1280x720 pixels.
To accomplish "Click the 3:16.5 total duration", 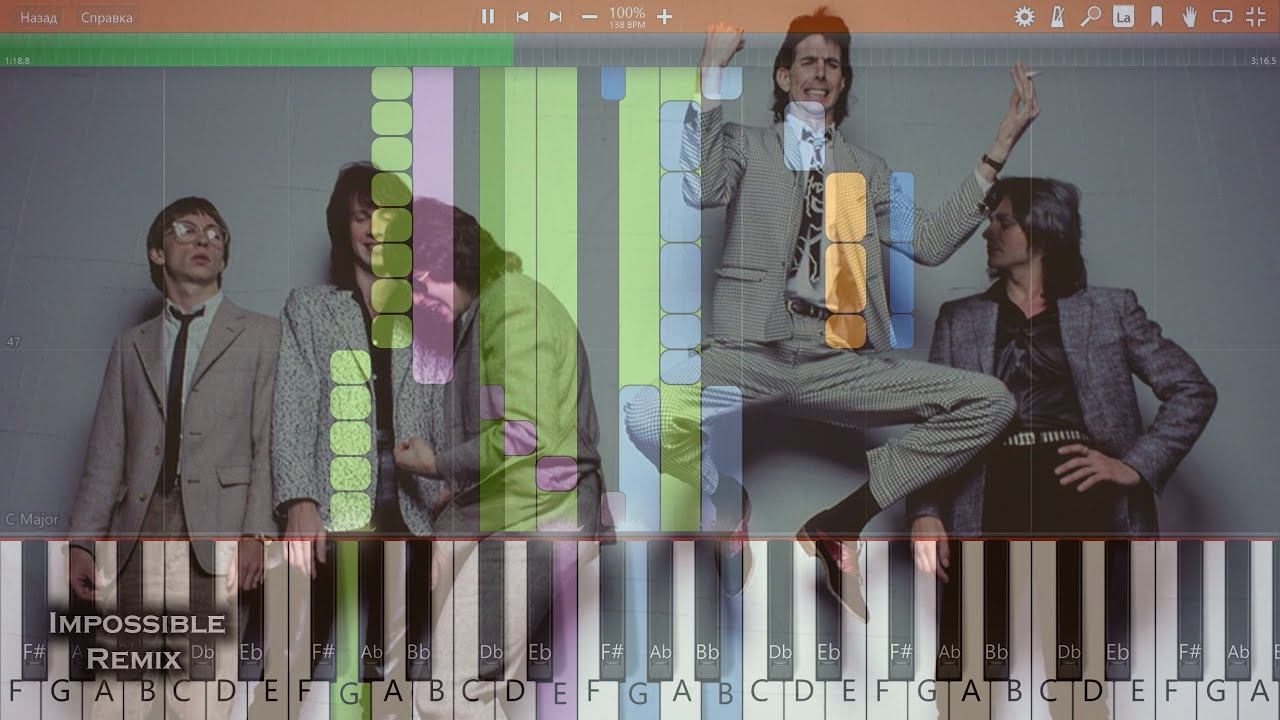I will pyautogui.click(x=1263, y=61).
